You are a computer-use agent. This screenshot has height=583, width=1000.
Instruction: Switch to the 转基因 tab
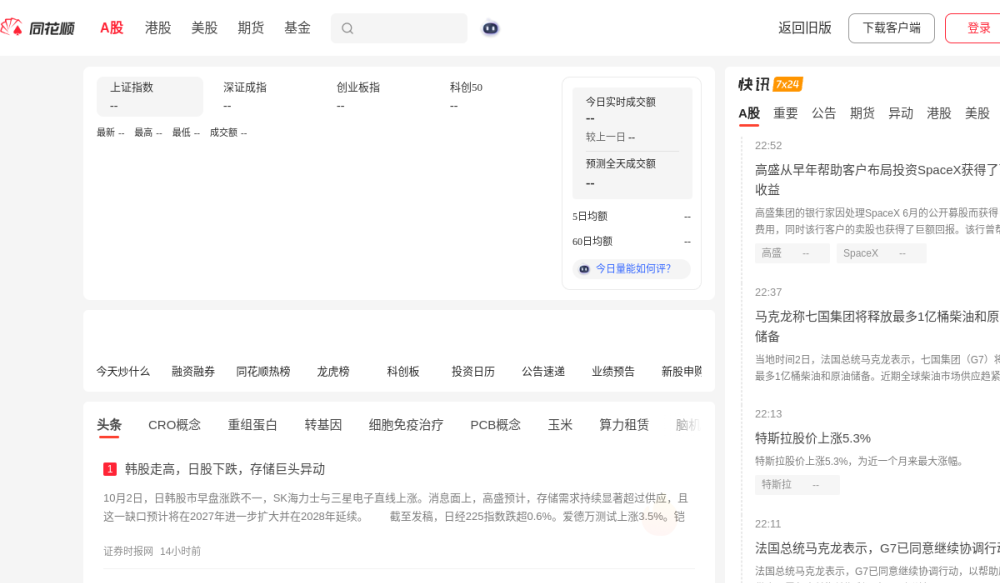pos(323,425)
